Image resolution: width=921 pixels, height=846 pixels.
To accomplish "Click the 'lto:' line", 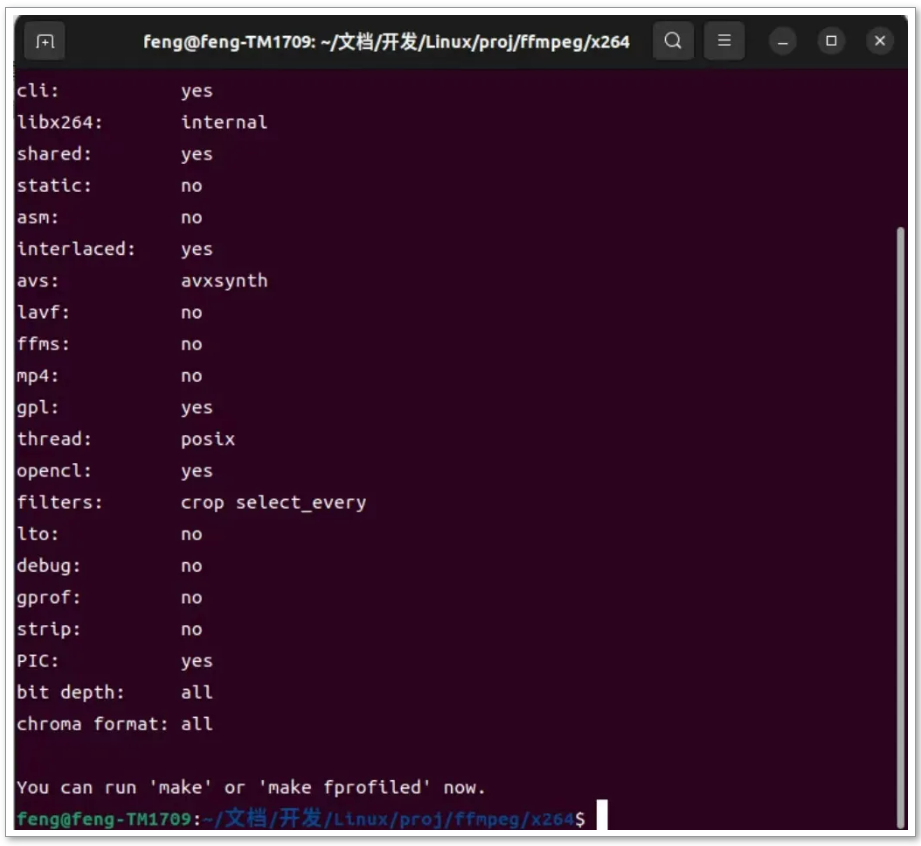I will [x=109, y=534].
